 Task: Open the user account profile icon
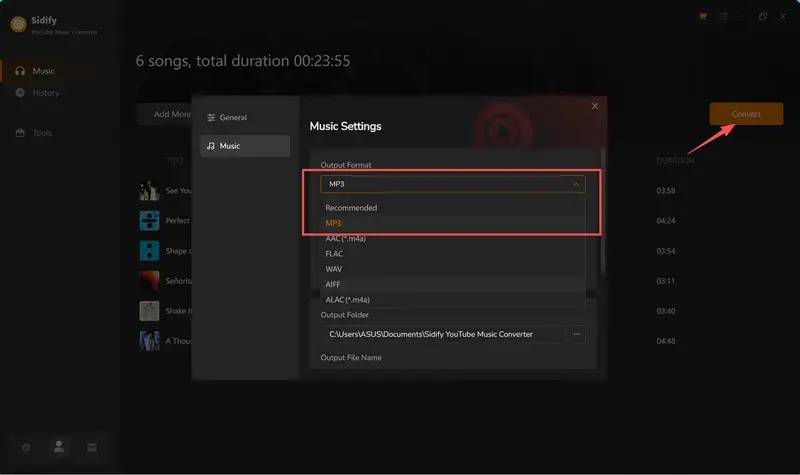(x=59, y=447)
